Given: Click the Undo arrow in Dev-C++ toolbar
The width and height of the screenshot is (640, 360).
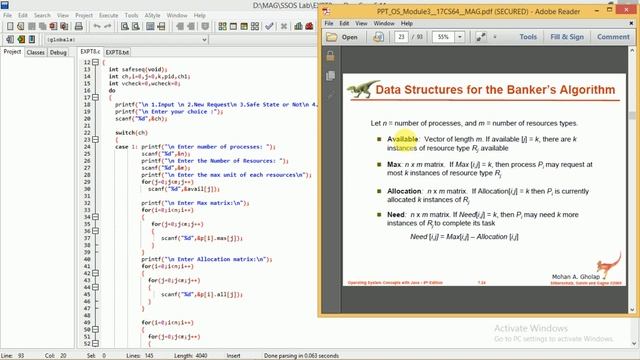Looking at the screenshot, I should point(97,26).
